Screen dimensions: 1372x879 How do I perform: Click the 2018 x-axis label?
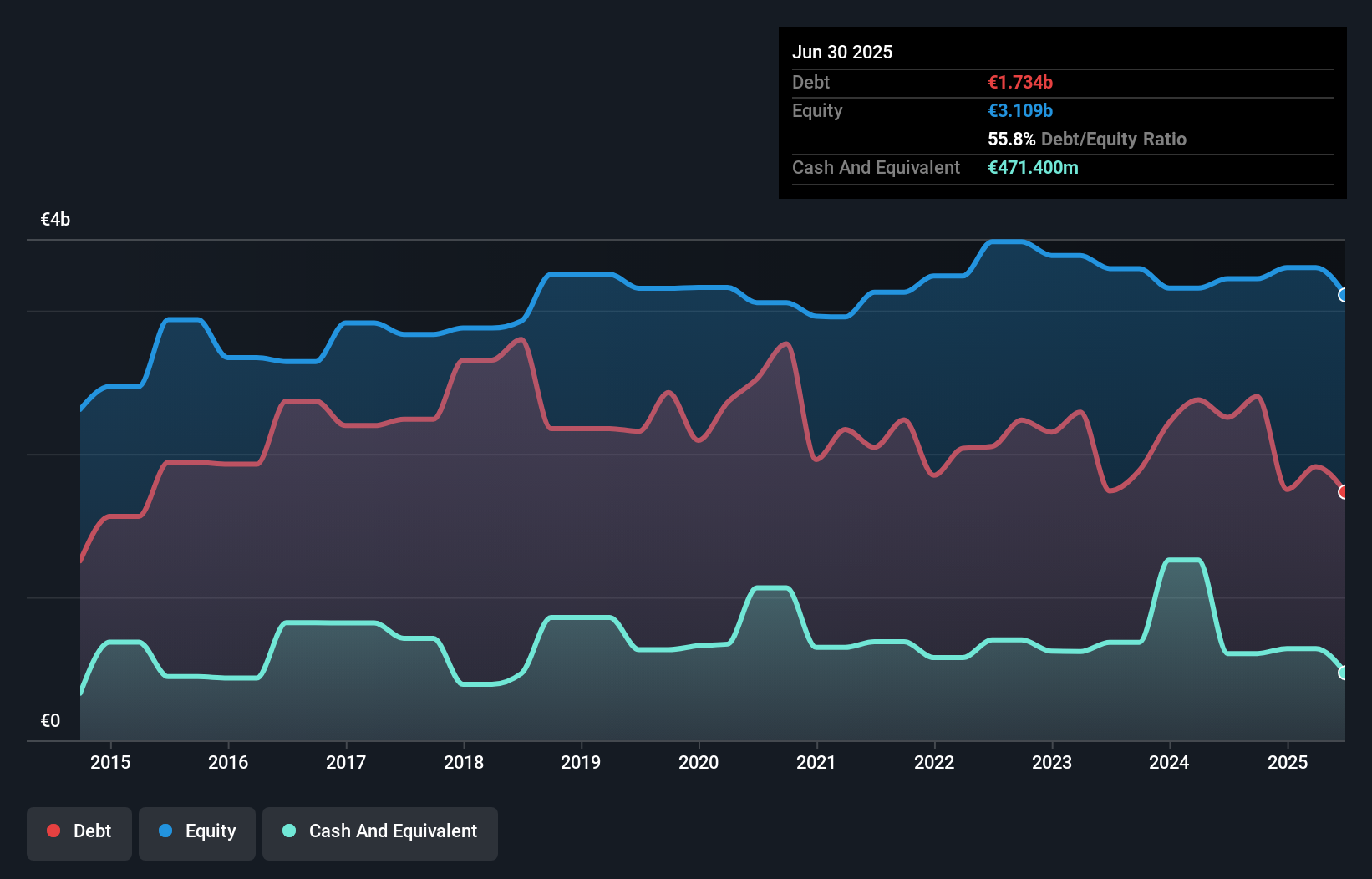[464, 762]
